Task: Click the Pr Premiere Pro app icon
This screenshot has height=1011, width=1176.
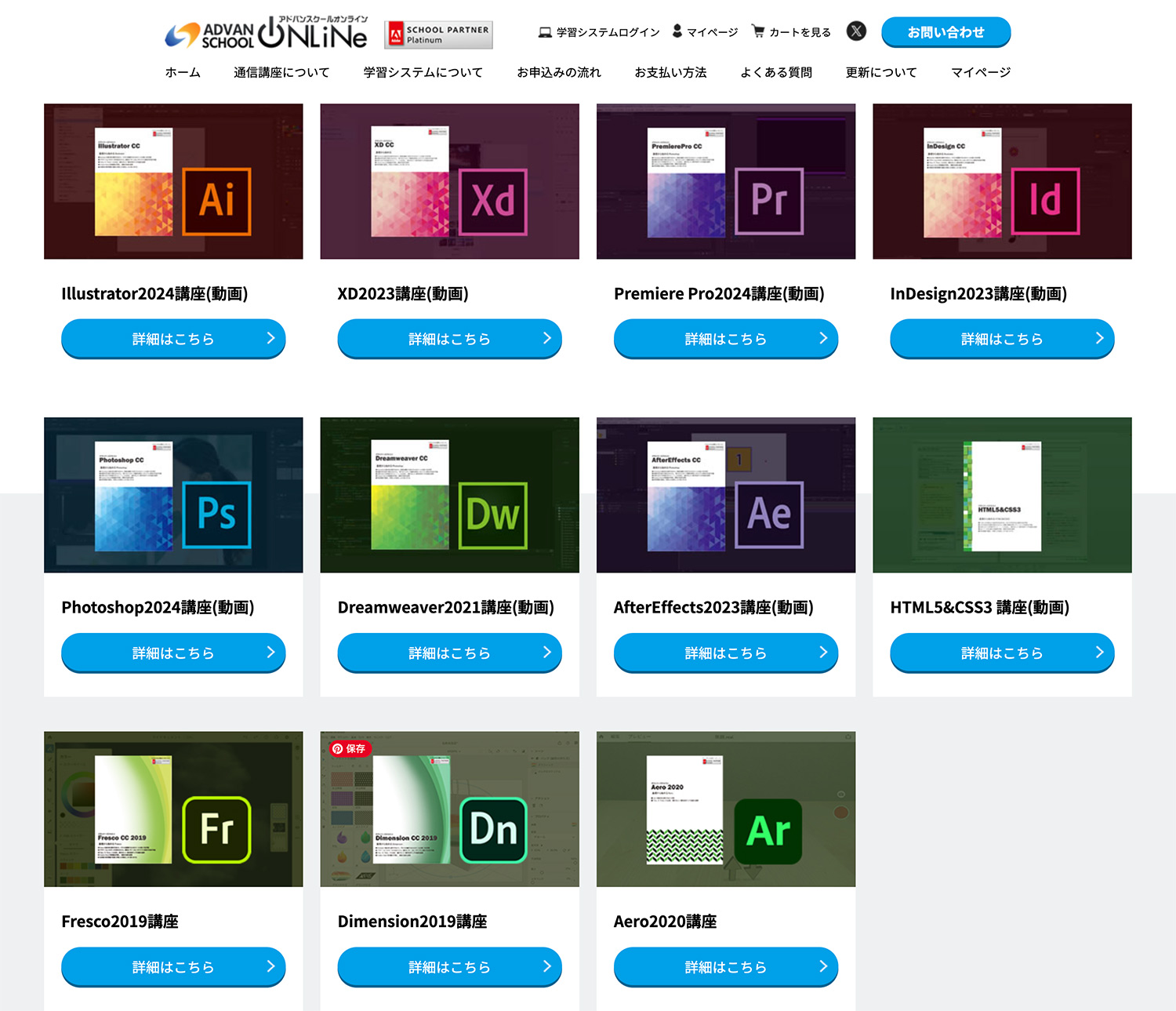Action: click(769, 202)
